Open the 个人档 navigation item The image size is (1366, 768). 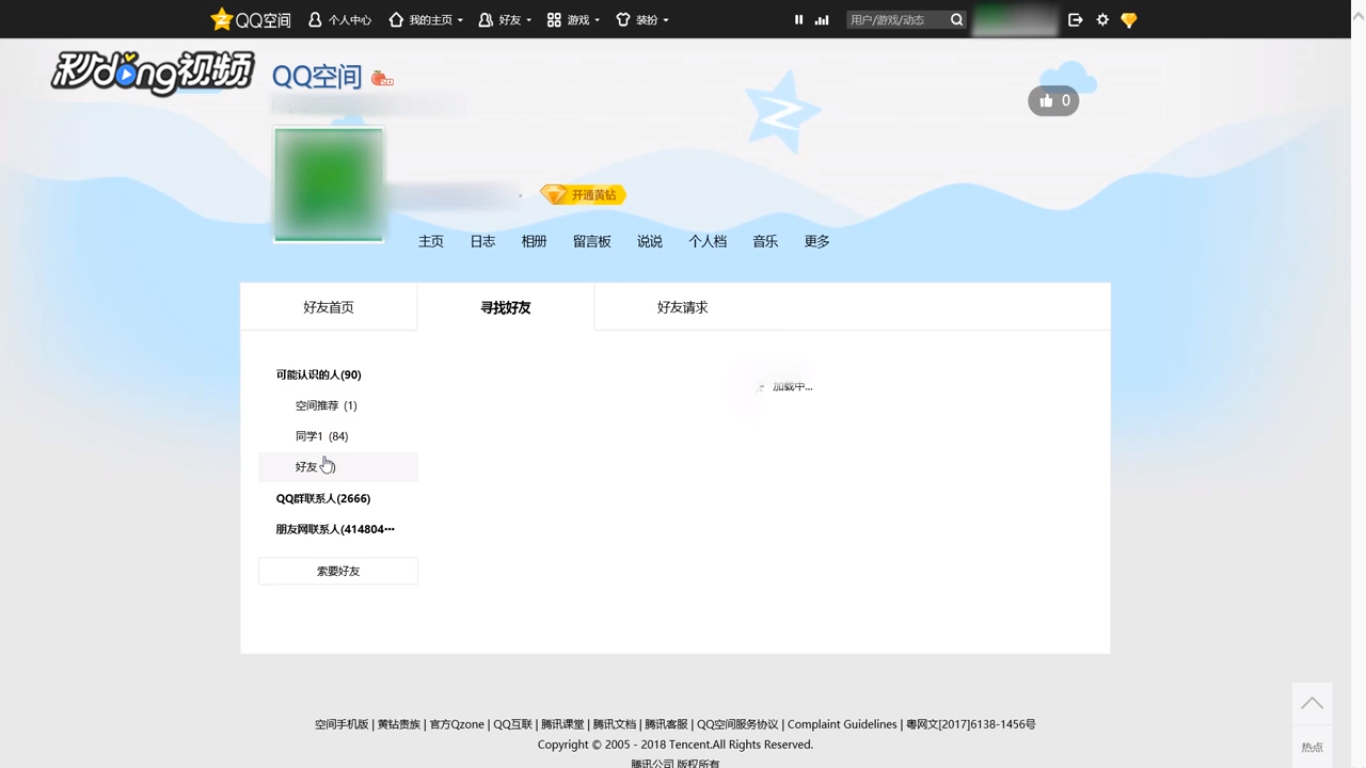pos(707,241)
